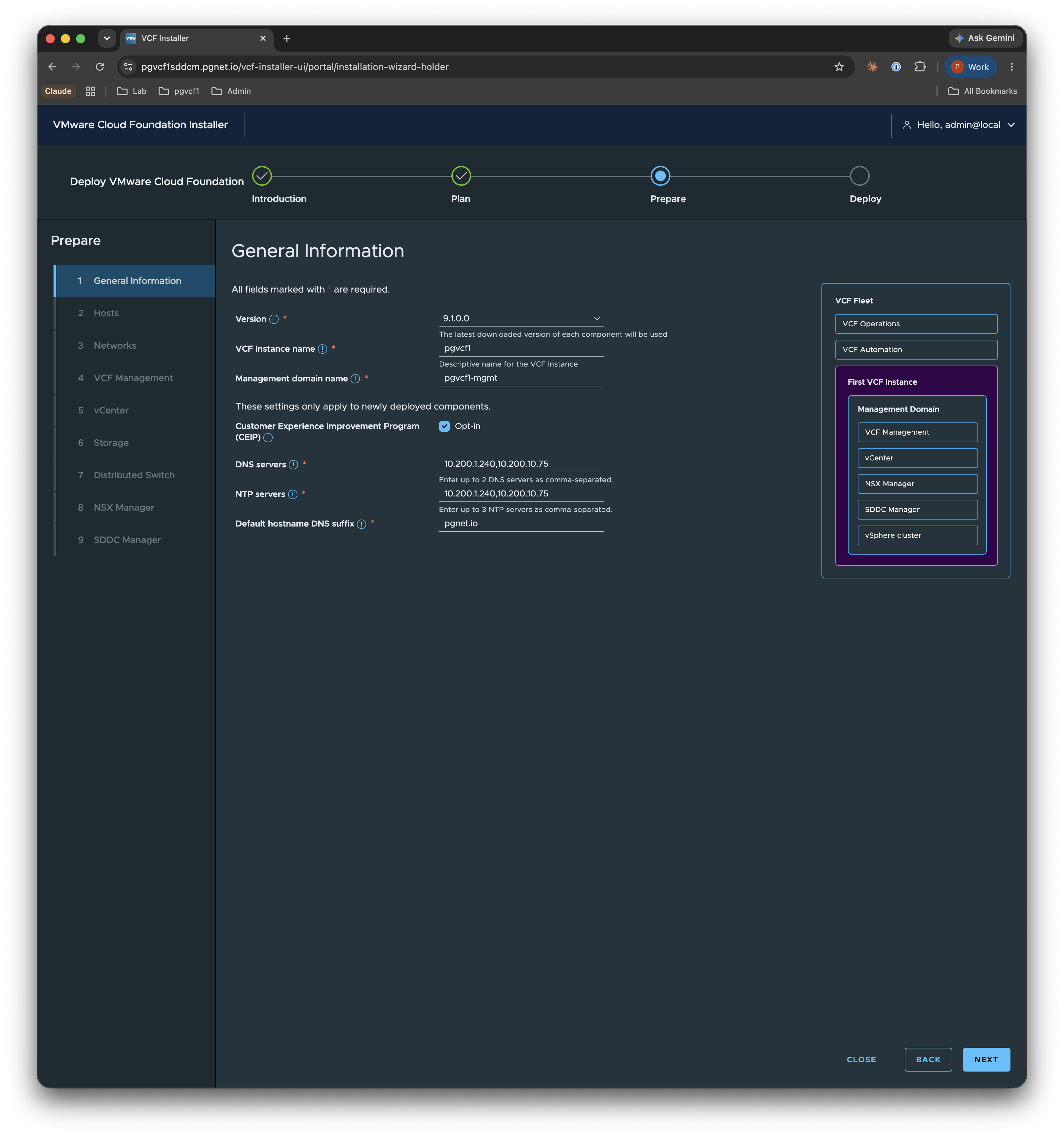This screenshot has height=1137, width=1064.
Task: Click the NSX Manager box in Management Domain
Action: 917,484
